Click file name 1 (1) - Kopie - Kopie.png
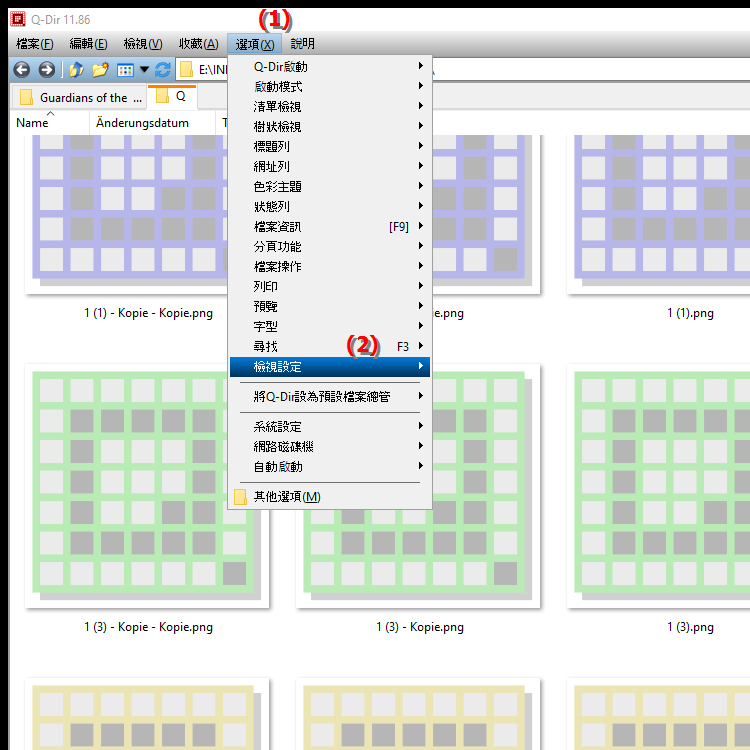This screenshot has height=750, width=750. [148, 313]
